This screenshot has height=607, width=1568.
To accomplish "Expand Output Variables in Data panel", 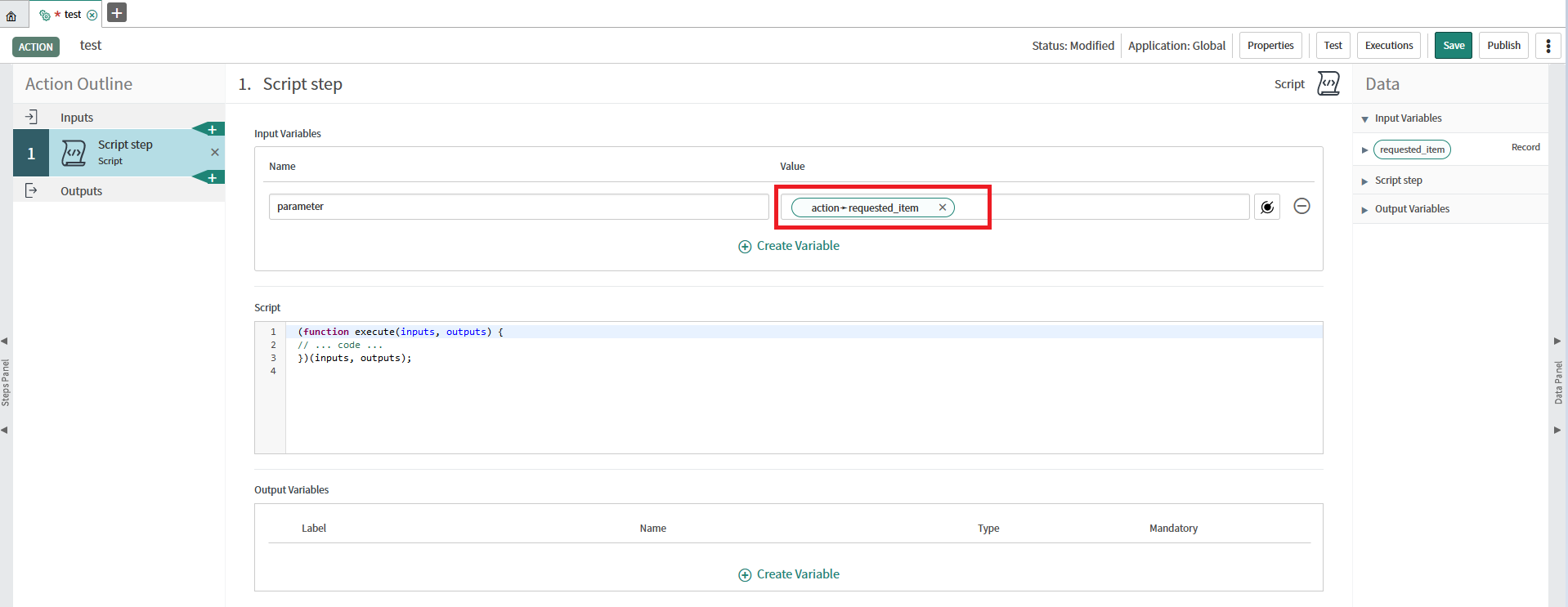I will (1364, 210).
